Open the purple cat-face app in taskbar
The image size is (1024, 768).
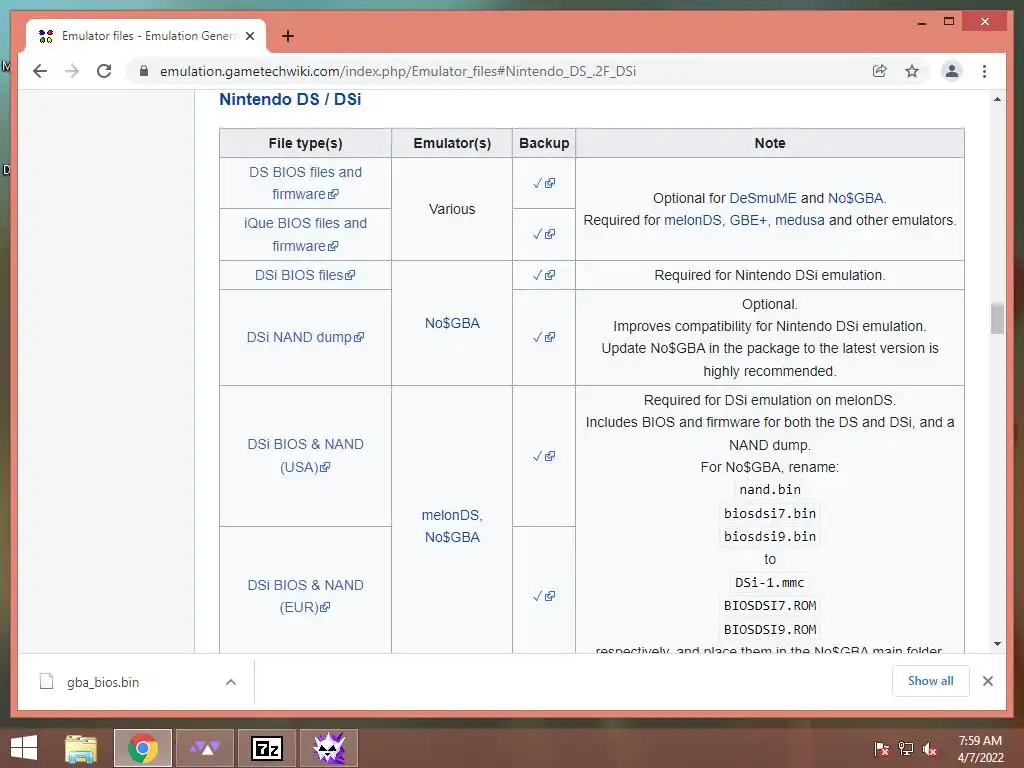(329, 748)
